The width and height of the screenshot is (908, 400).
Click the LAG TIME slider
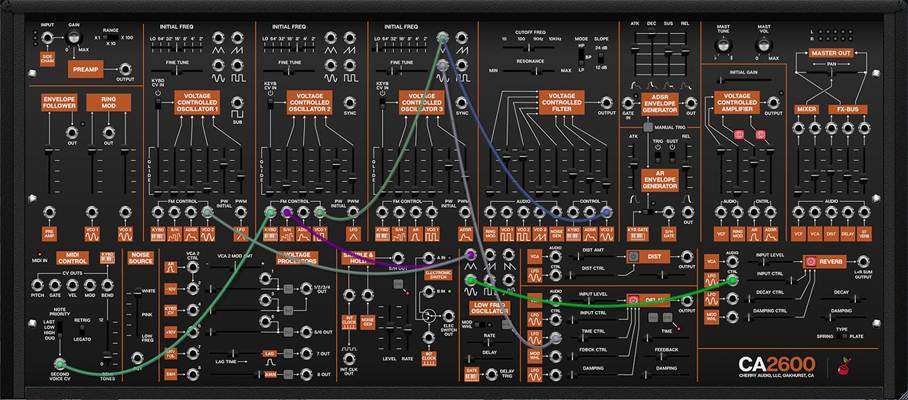(236, 353)
